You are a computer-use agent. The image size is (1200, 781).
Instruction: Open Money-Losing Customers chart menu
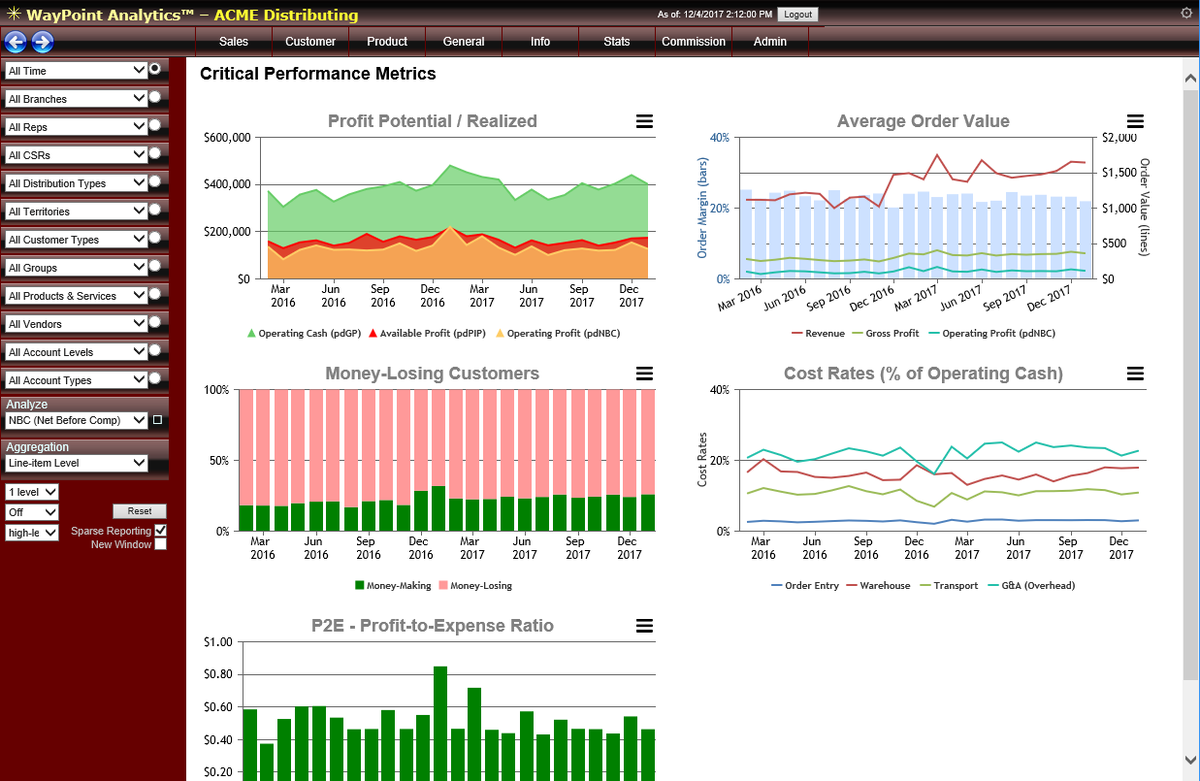tap(645, 373)
